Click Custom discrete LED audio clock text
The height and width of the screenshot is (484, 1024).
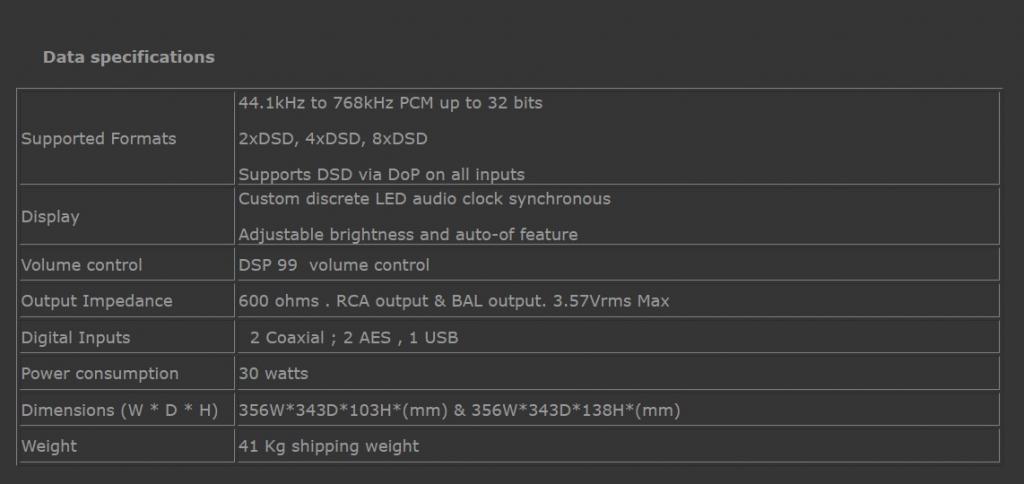tap(424, 198)
